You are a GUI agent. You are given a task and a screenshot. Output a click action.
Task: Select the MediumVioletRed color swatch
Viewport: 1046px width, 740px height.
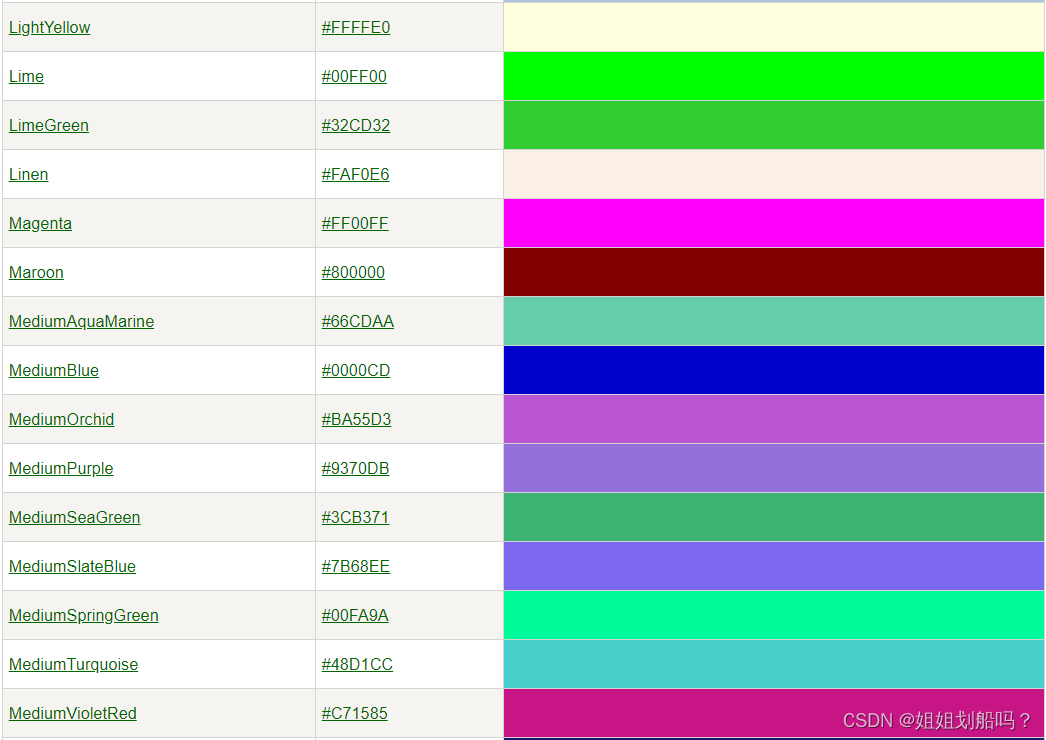pyautogui.click(x=774, y=714)
